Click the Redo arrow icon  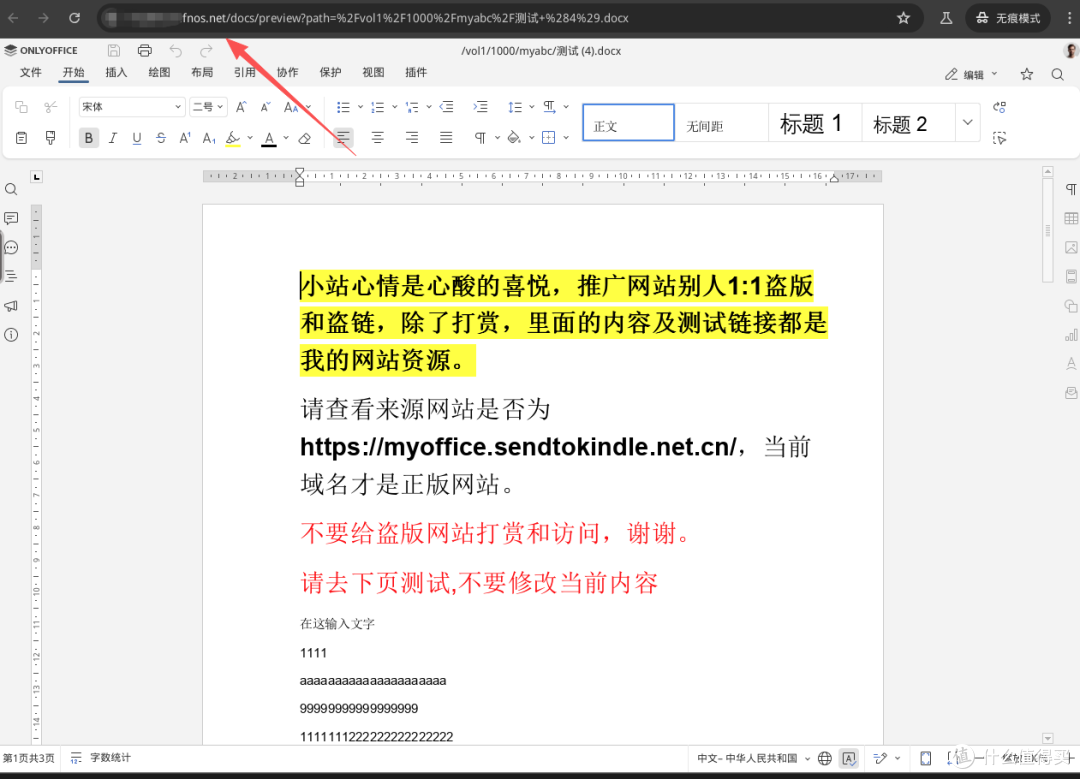click(206, 50)
